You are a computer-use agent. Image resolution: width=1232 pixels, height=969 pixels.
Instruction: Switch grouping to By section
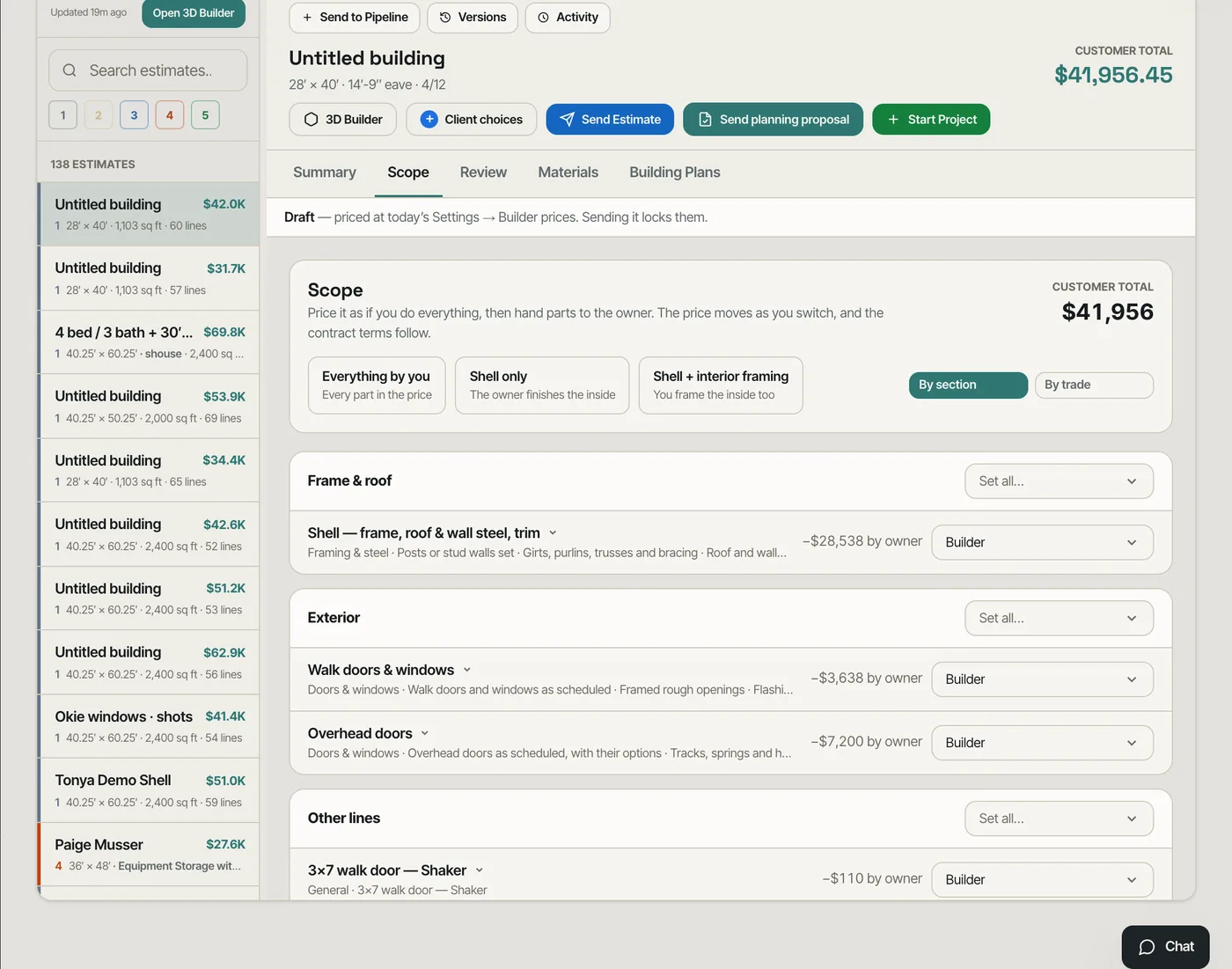click(968, 385)
